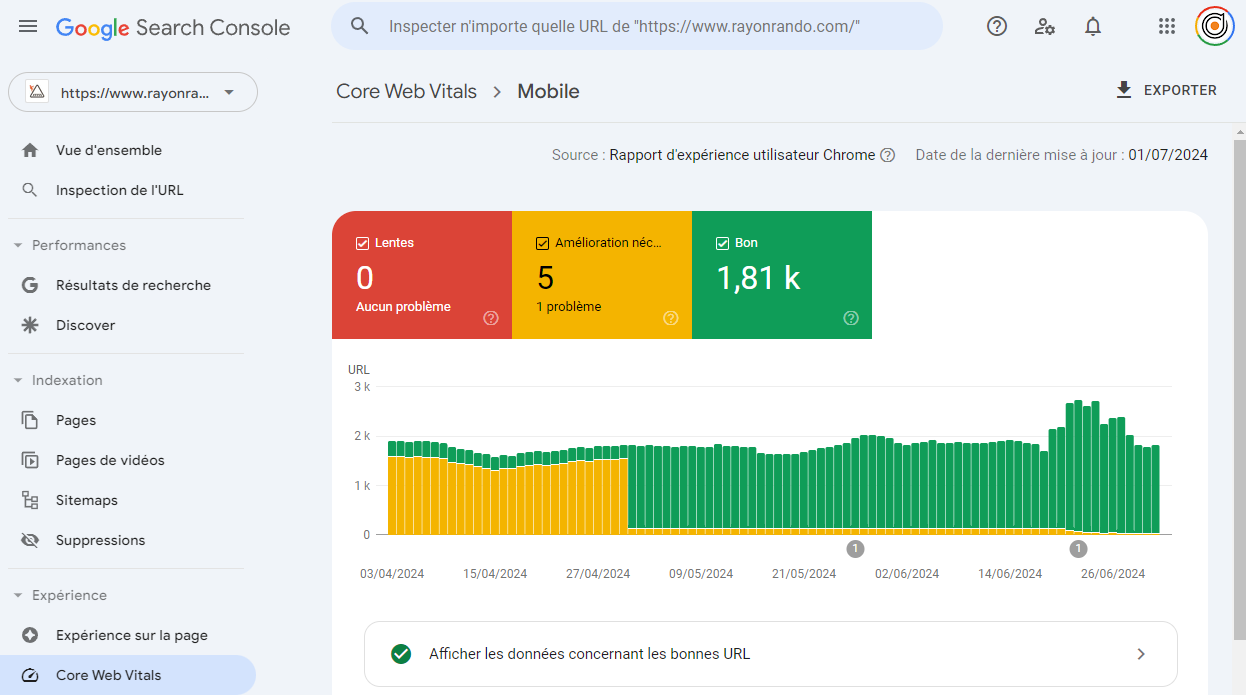The width and height of the screenshot is (1246, 695).
Task: Open the hamburger main menu
Action: click(x=28, y=26)
